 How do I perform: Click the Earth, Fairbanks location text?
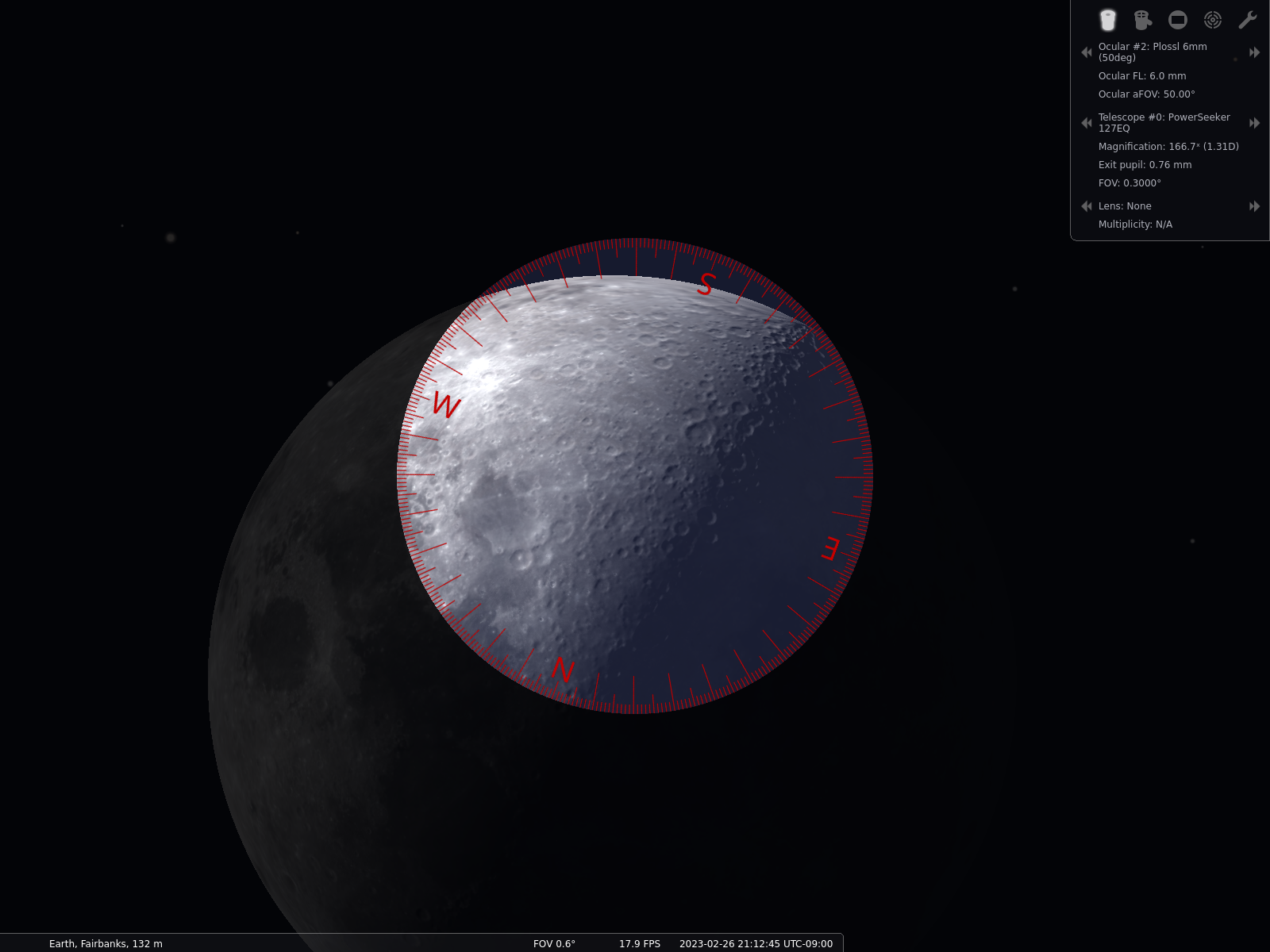pos(106,944)
